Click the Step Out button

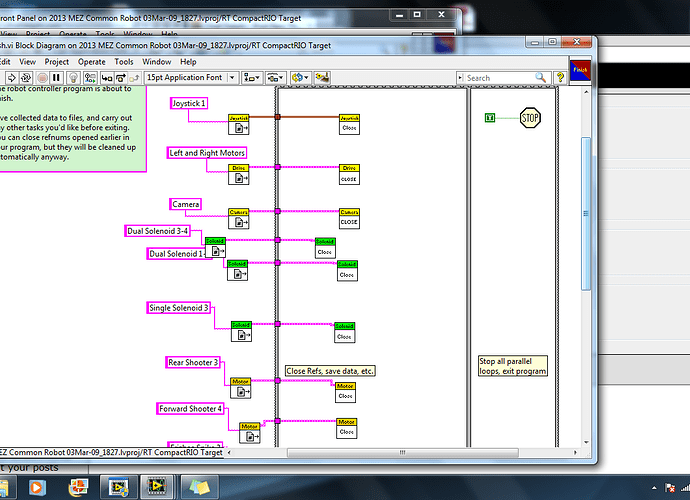coord(134,78)
